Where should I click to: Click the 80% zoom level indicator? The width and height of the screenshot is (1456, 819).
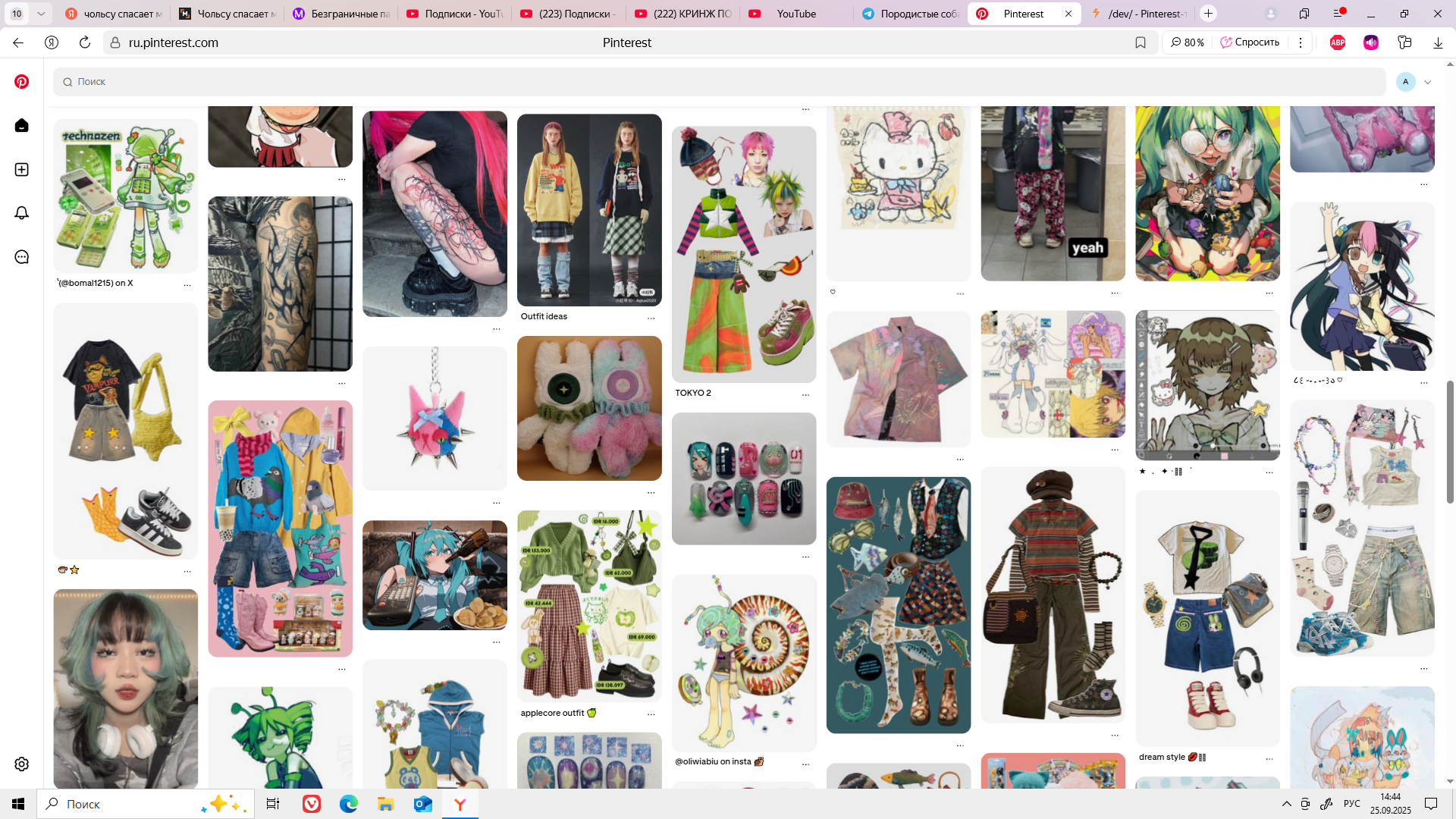pyautogui.click(x=1188, y=42)
